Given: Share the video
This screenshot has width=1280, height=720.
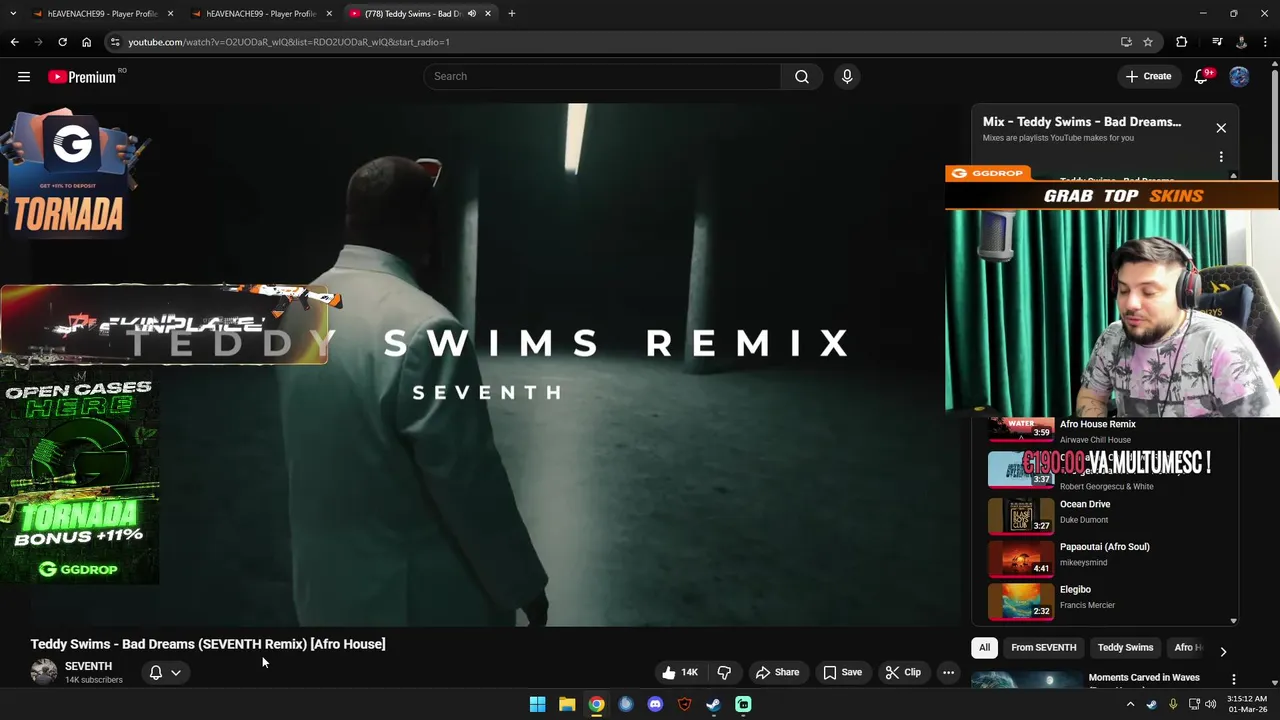Looking at the screenshot, I should point(777,672).
